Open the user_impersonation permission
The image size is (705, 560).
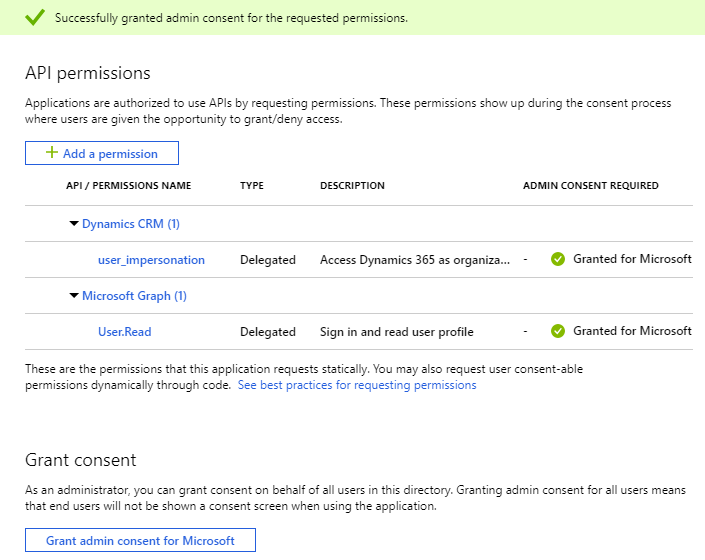click(152, 260)
